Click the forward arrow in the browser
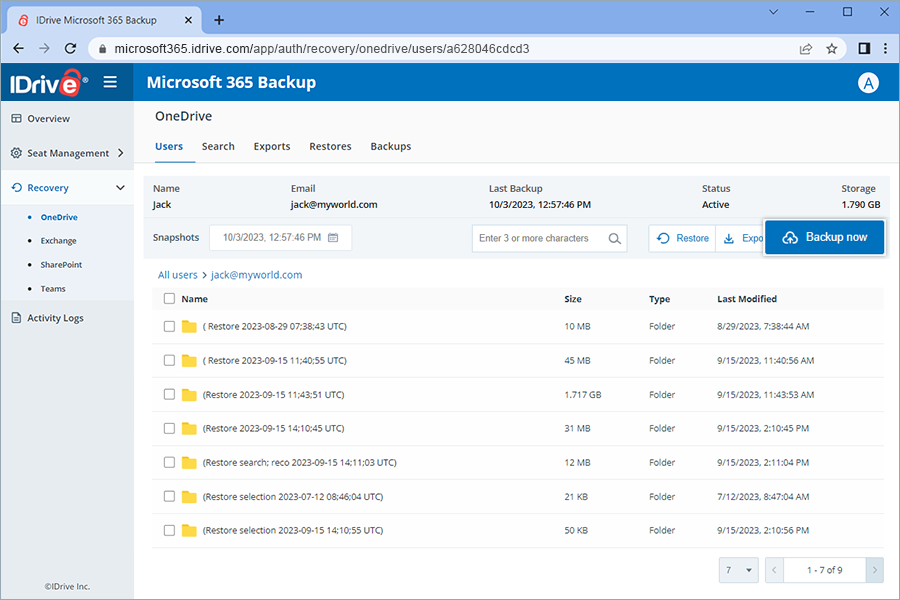Image resolution: width=900 pixels, height=600 pixels. pos(44,49)
